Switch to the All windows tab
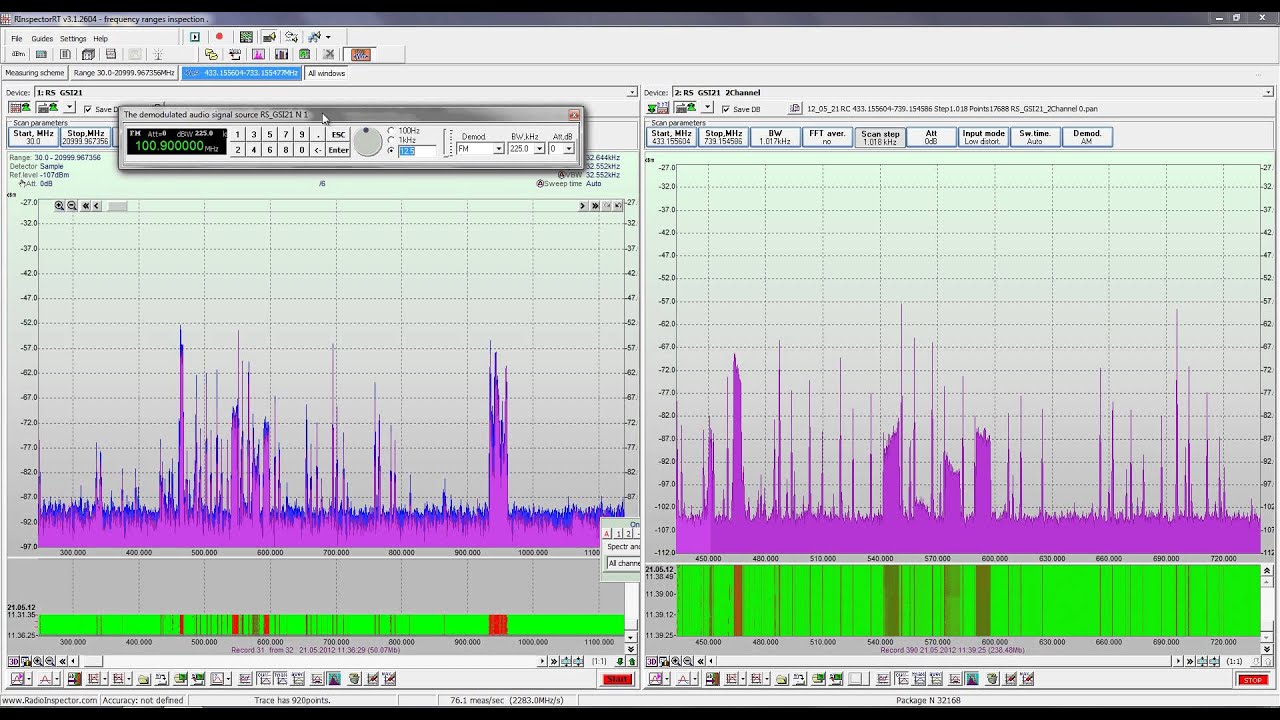This screenshot has height=720, width=1280. click(326, 73)
